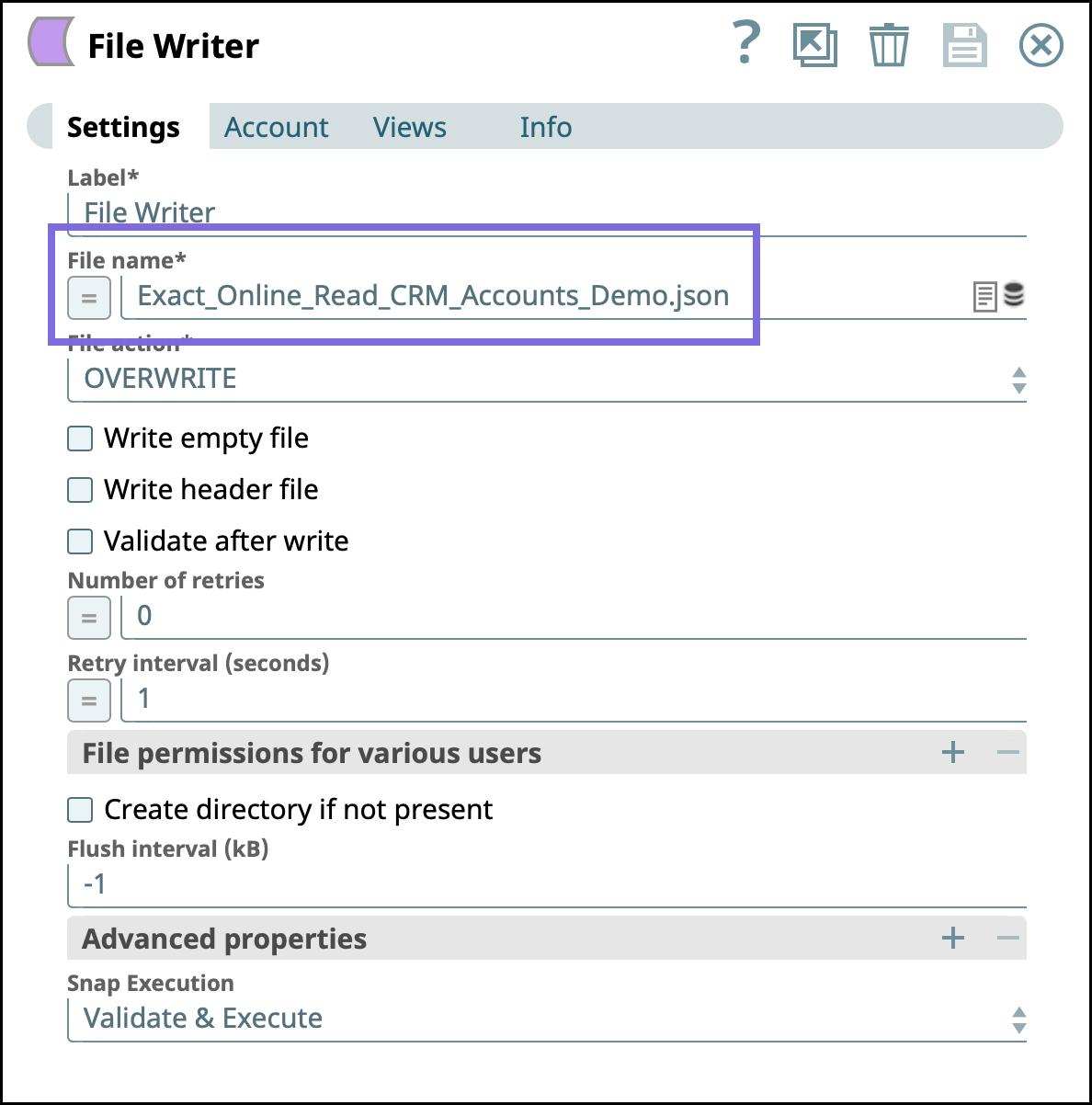Viewport: 1092px width, 1105px height.
Task: Toggle expression button for File name
Action: [89, 298]
